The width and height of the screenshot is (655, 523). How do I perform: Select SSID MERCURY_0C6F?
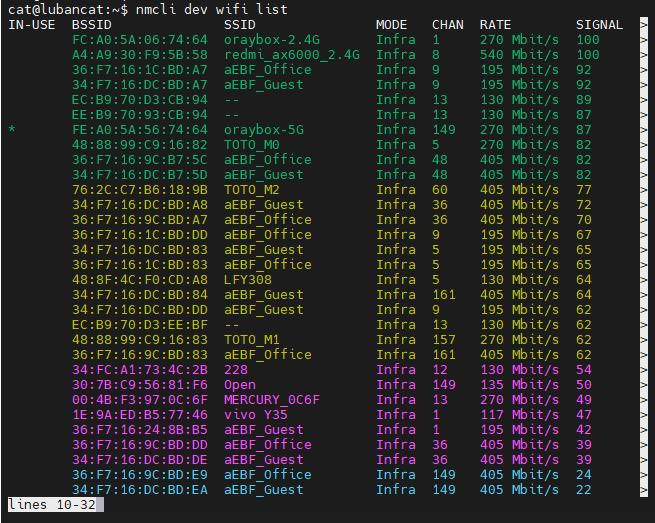point(272,400)
